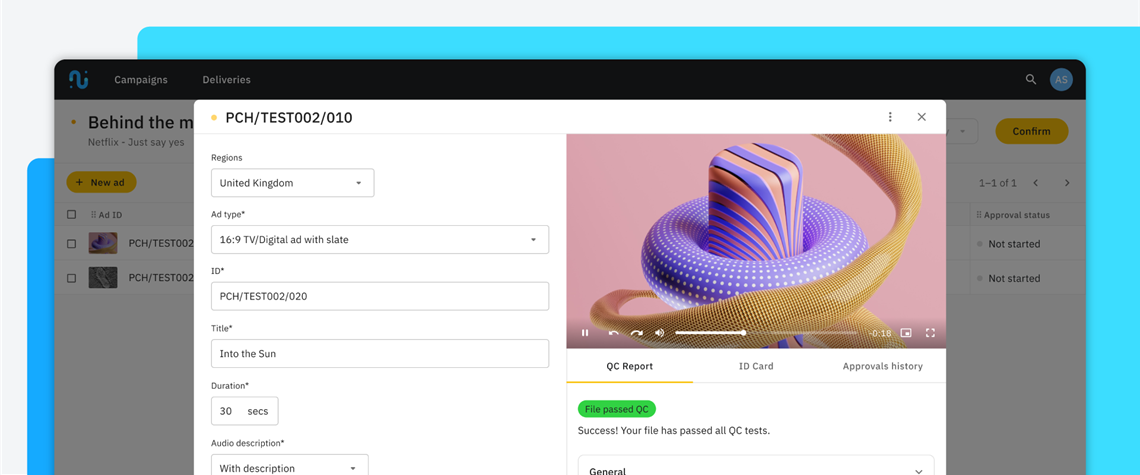
Task: Pause the video playback
Action: (x=585, y=333)
